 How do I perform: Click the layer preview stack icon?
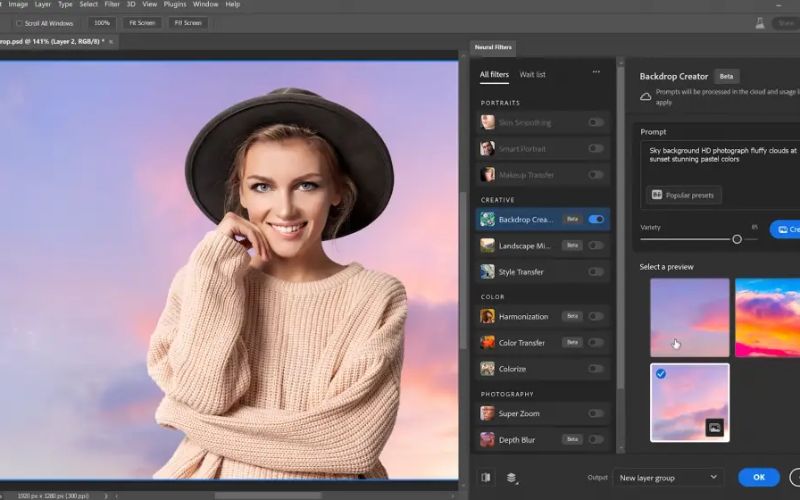point(511,478)
